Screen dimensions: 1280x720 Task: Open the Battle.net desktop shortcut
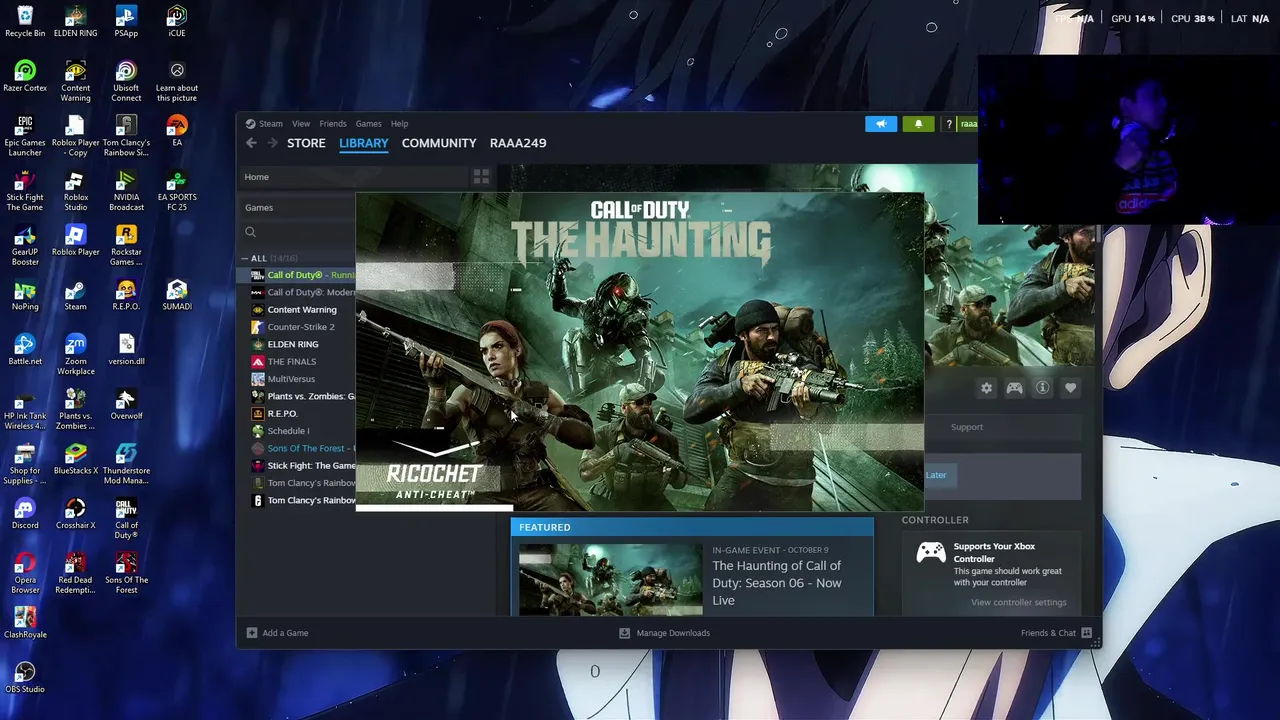25,350
